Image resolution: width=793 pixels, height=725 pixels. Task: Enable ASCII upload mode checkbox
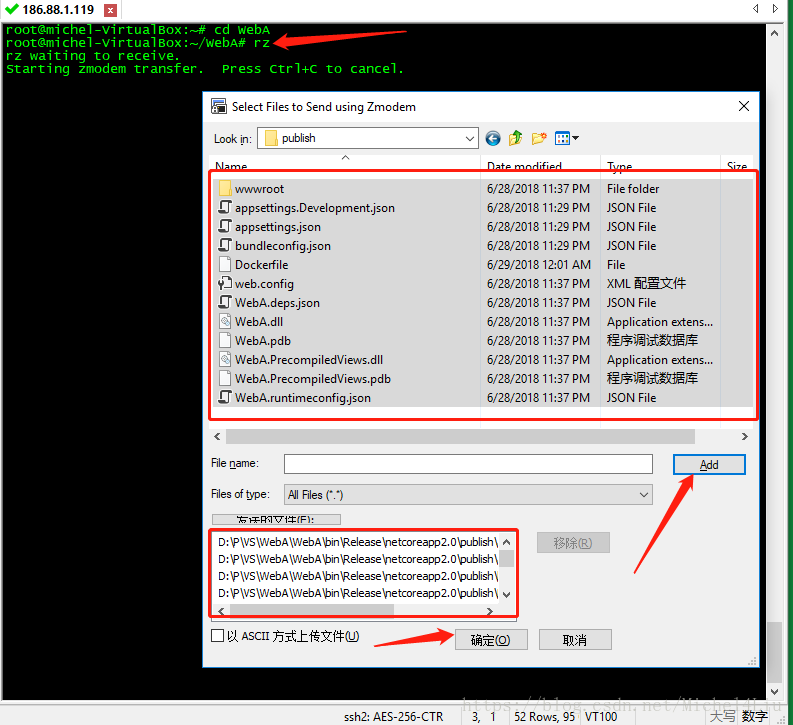coord(217,636)
